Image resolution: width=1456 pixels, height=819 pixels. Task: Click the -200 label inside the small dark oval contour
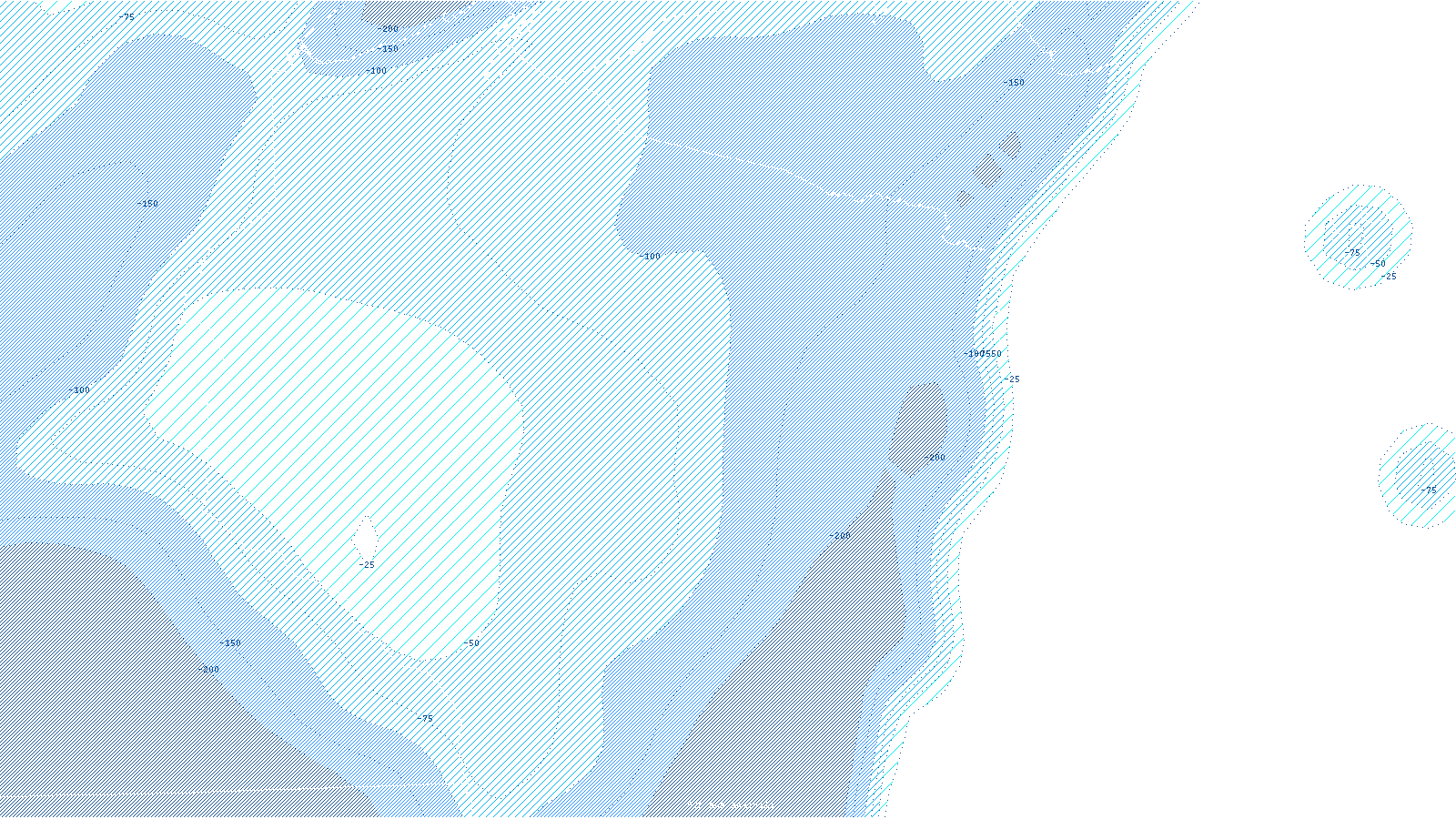935,458
